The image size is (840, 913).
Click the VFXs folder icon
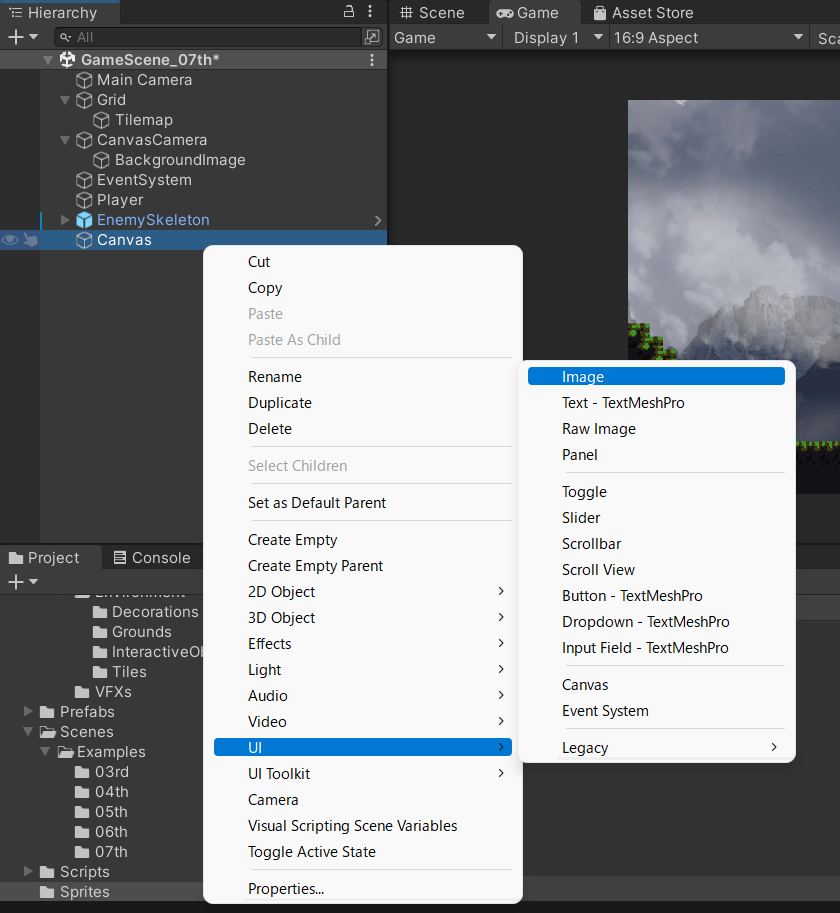[82, 692]
